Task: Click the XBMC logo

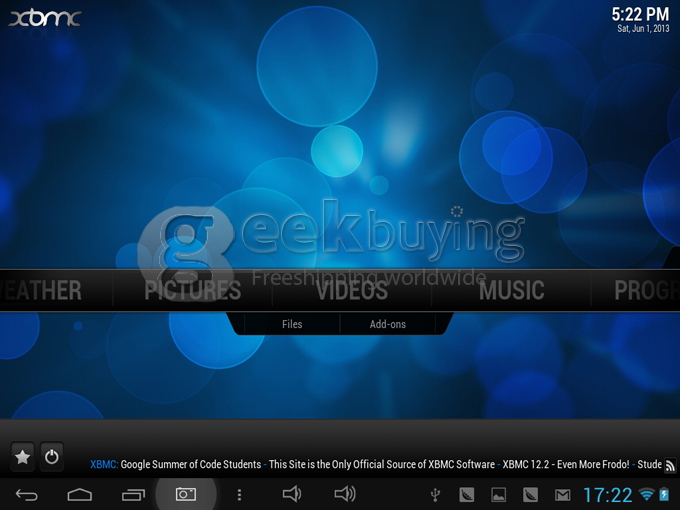Action: pyautogui.click(x=45, y=18)
